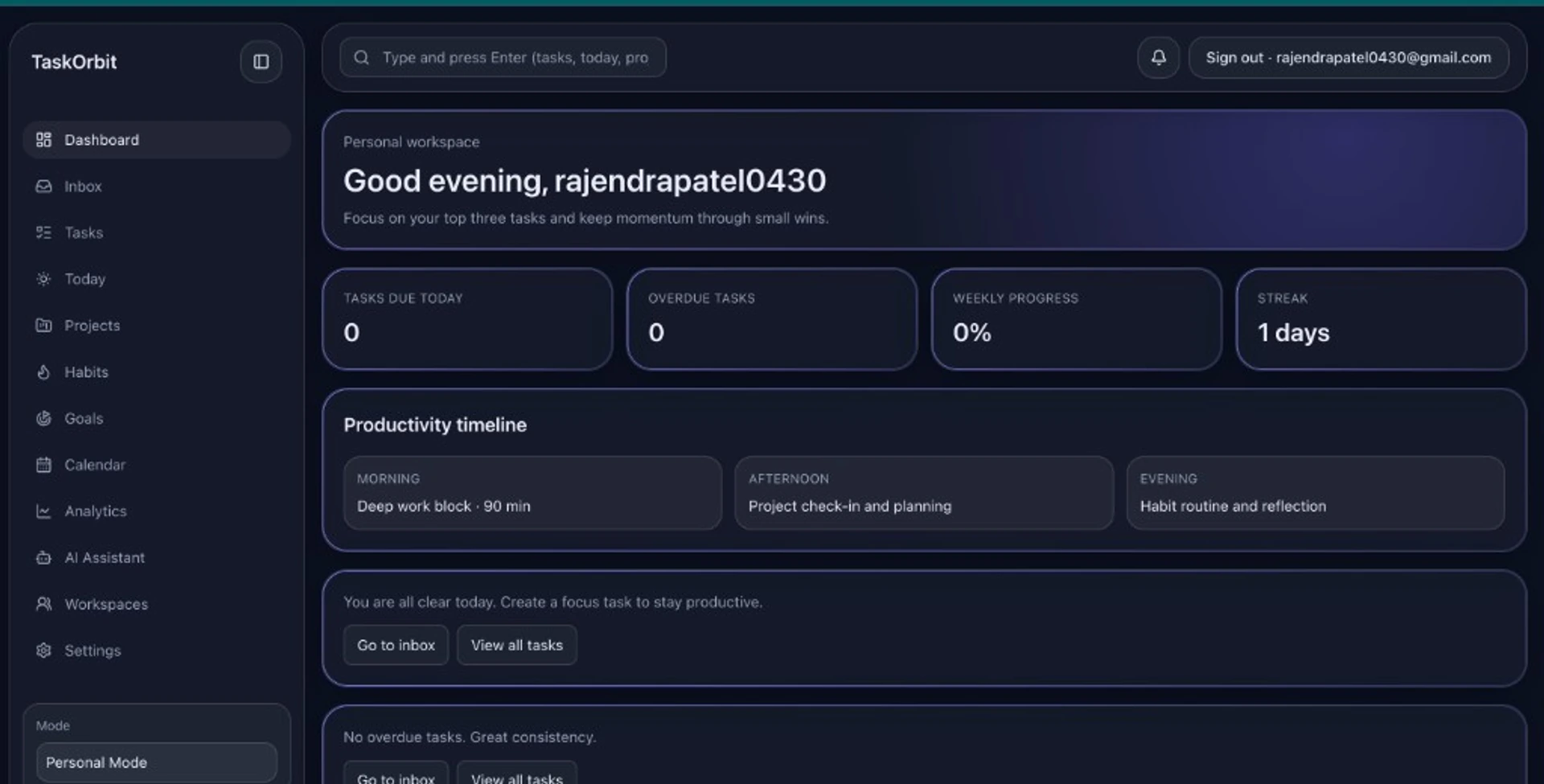
Task: Click the 'Focus on your top three tasks' subtitle
Action: pyautogui.click(x=586, y=218)
